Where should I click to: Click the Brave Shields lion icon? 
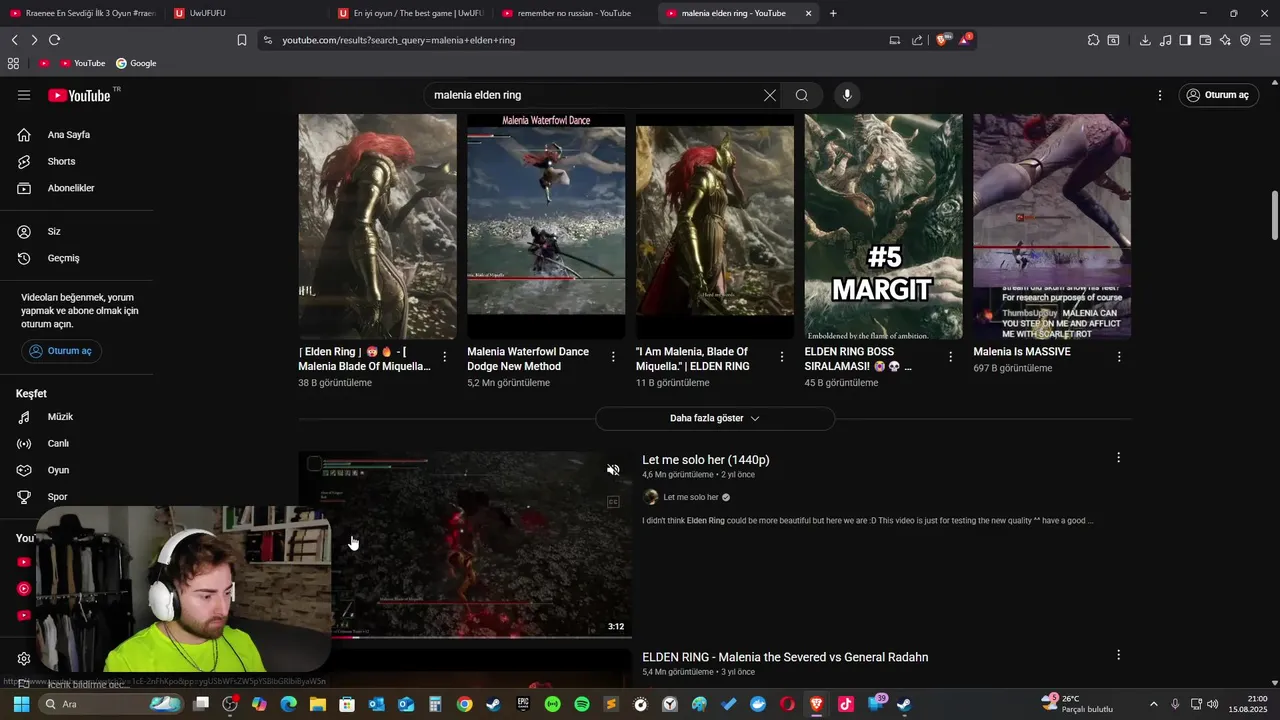[x=942, y=40]
